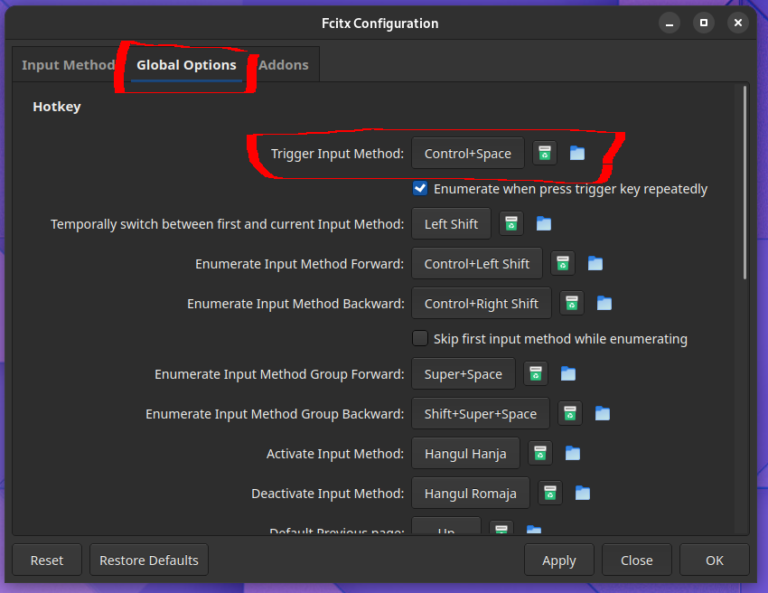Clear the Left Shift hotkey with trash icon
768x593 pixels.
[x=511, y=224]
